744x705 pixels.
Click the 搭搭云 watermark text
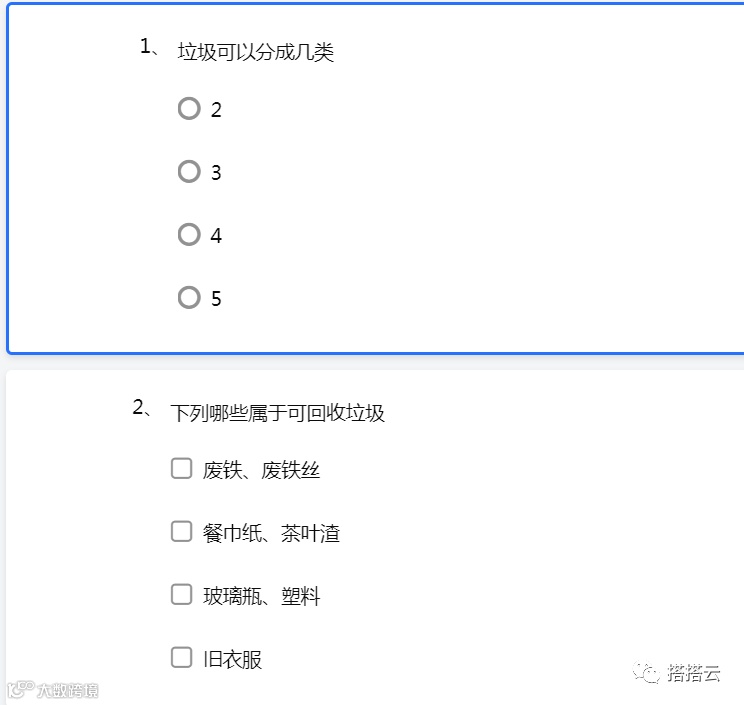(694, 673)
